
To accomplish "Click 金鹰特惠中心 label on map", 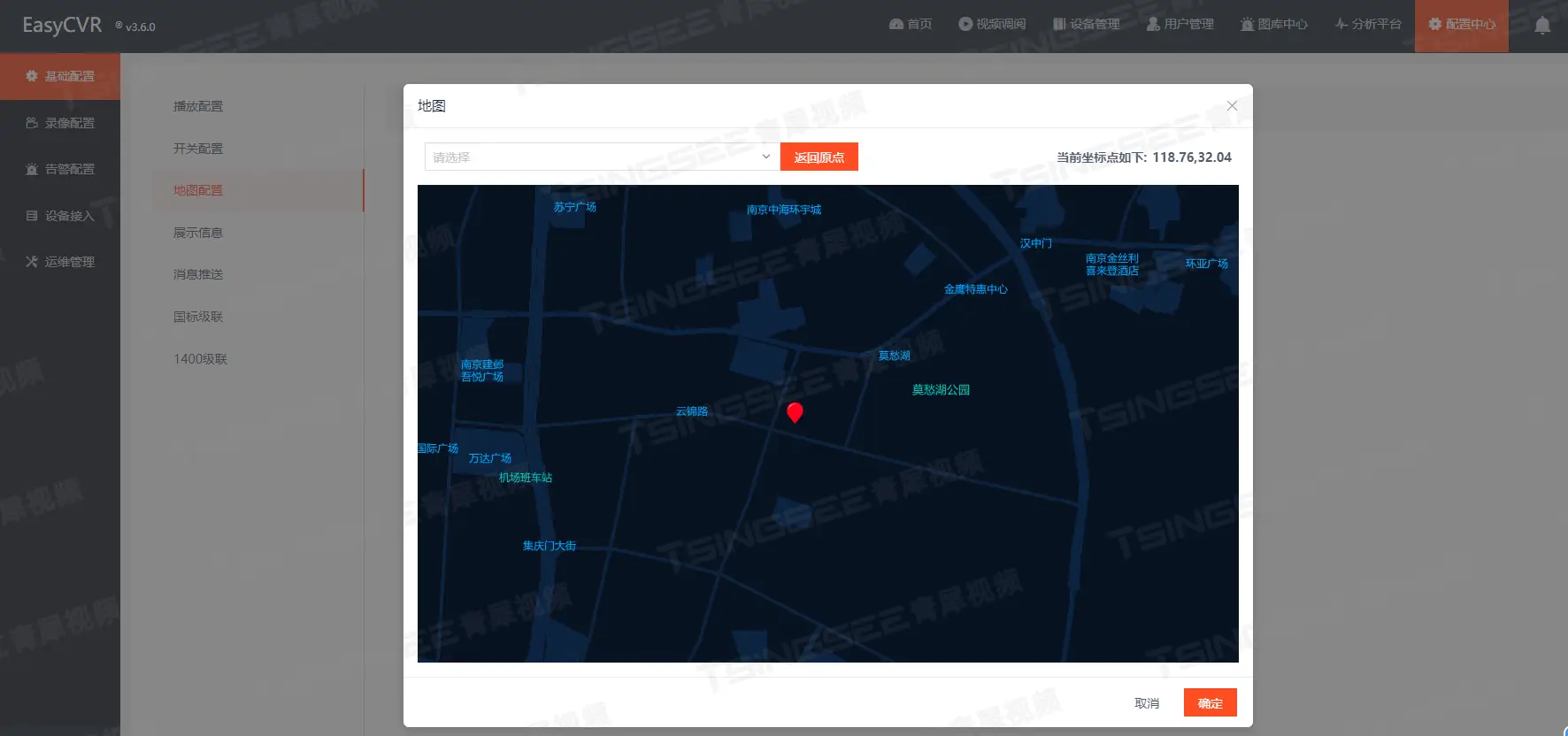I will (x=976, y=289).
